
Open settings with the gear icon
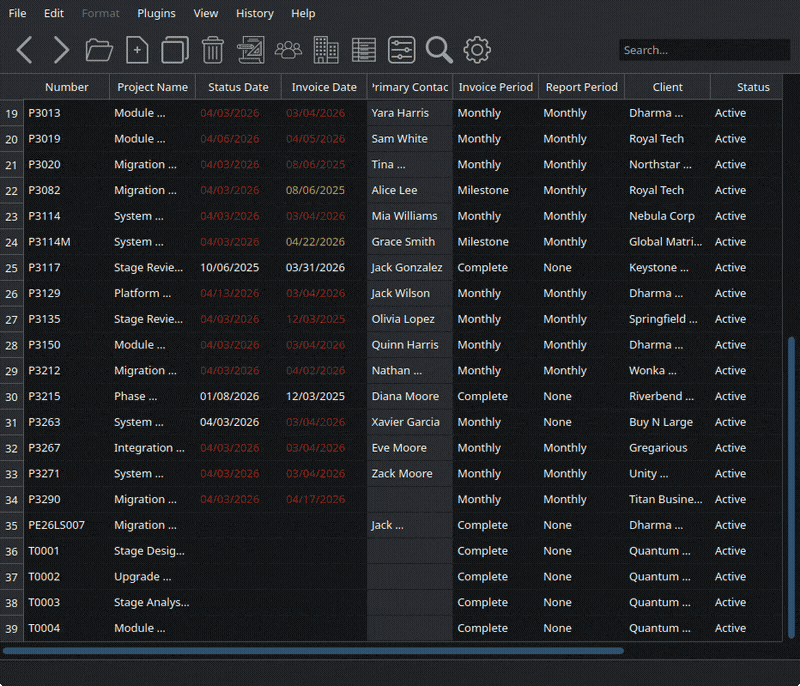[x=477, y=50]
